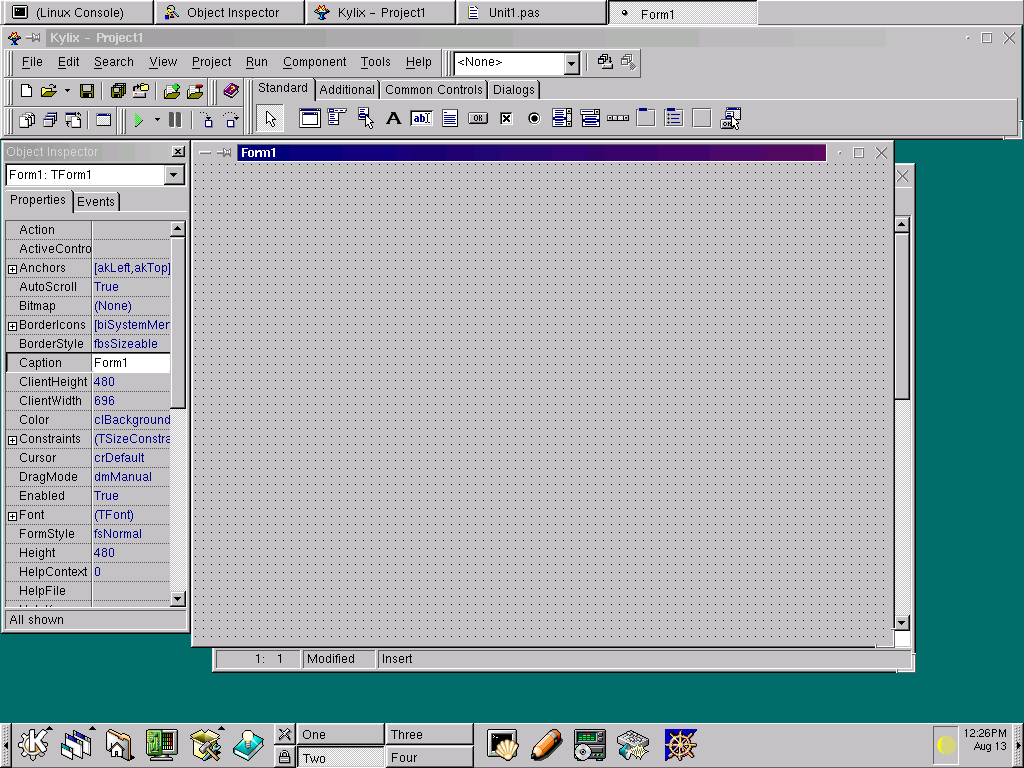Select the Button component in palette
This screenshot has width=1024, height=768.
(x=478, y=119)
